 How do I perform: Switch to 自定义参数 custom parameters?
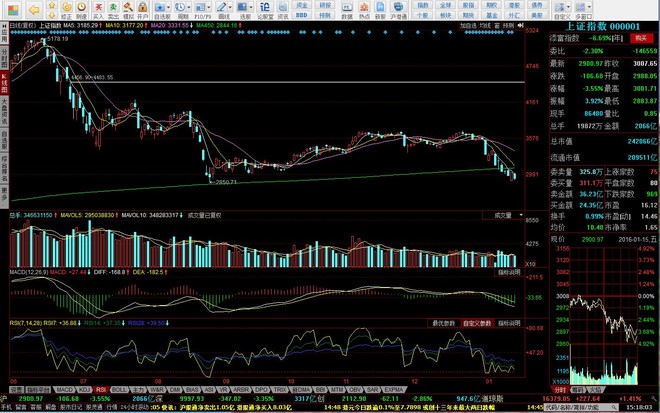click(477, 323)
